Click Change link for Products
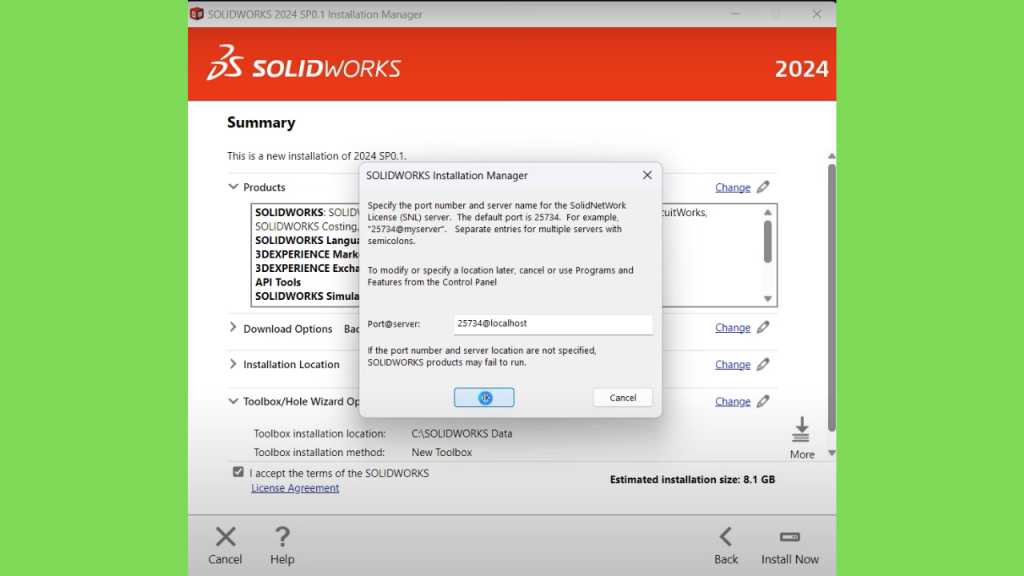 tap(733, 187)
